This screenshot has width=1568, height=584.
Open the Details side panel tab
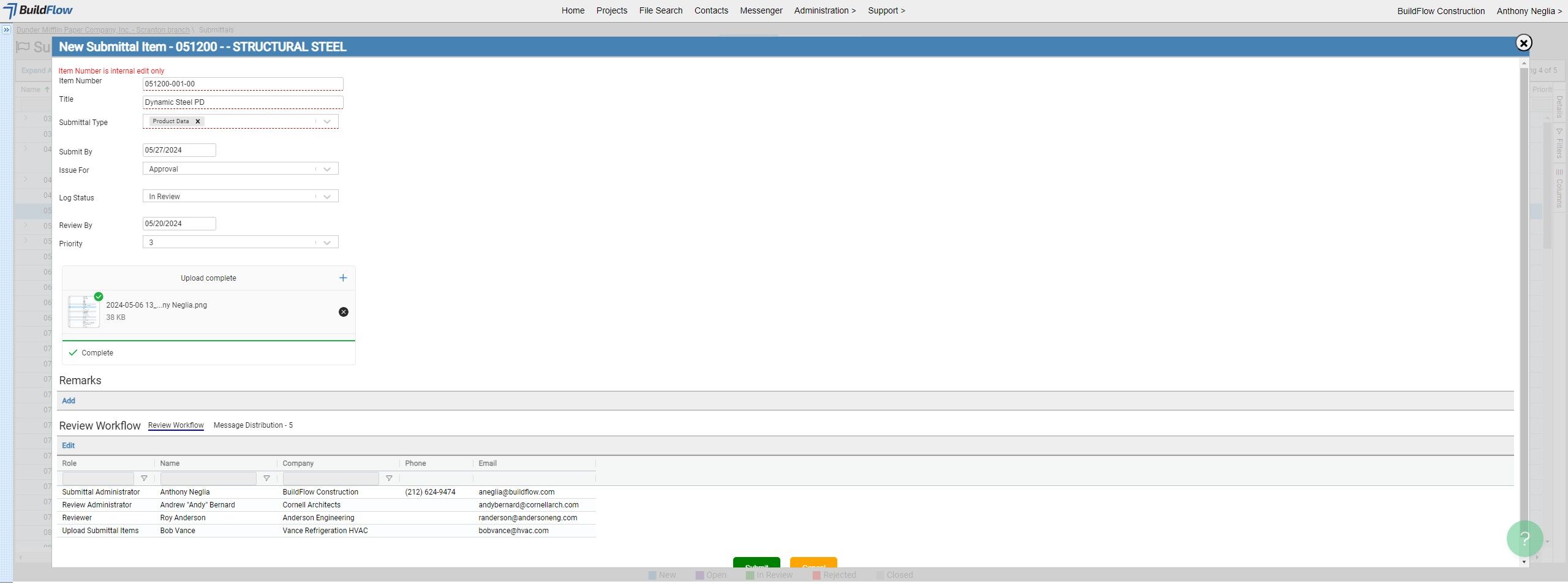(1559, 107)
